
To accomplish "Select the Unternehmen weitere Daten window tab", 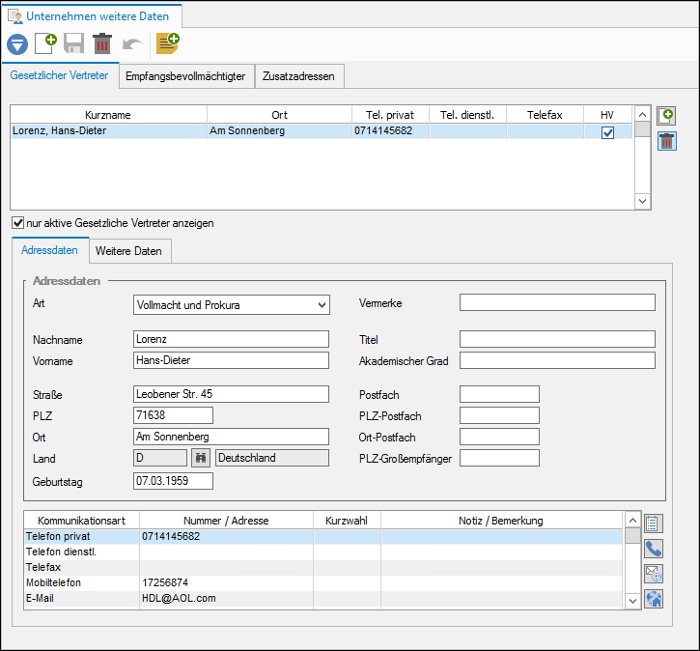I will pyautogui.click(x=92, y=17).
